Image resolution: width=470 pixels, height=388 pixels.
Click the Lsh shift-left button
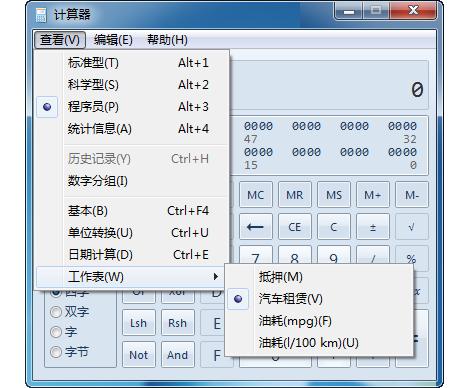139,323
